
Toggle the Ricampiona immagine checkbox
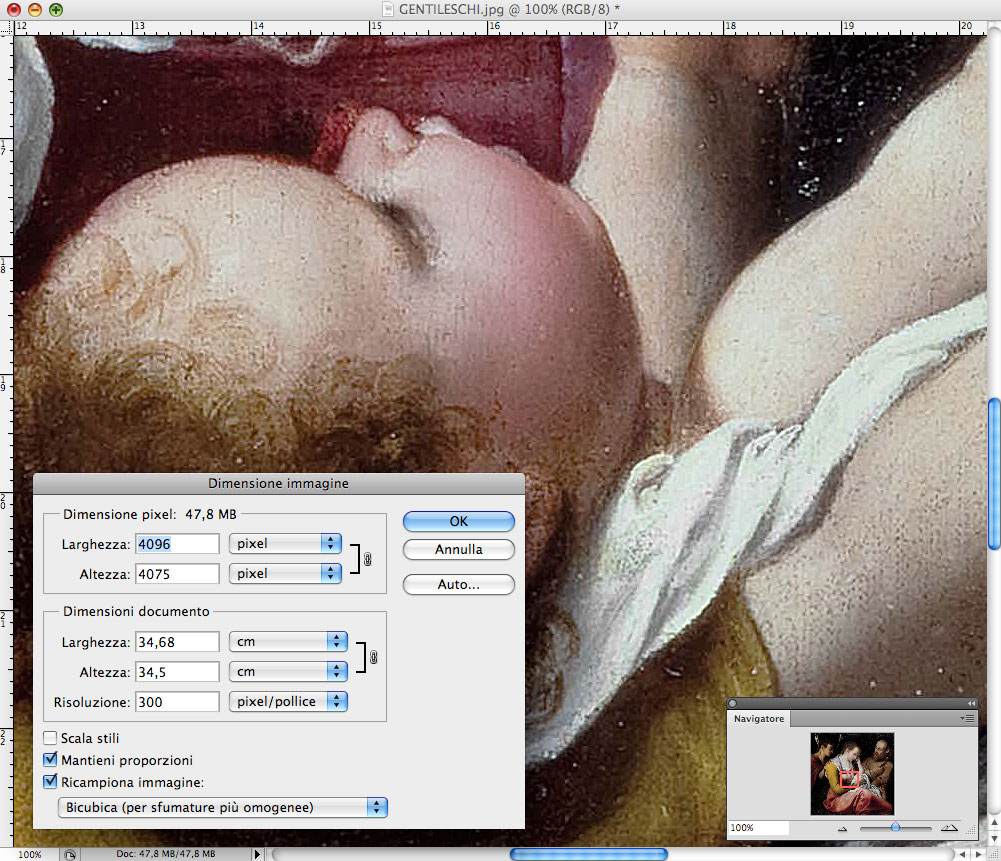pyautogui.click(x=50, y=782)
